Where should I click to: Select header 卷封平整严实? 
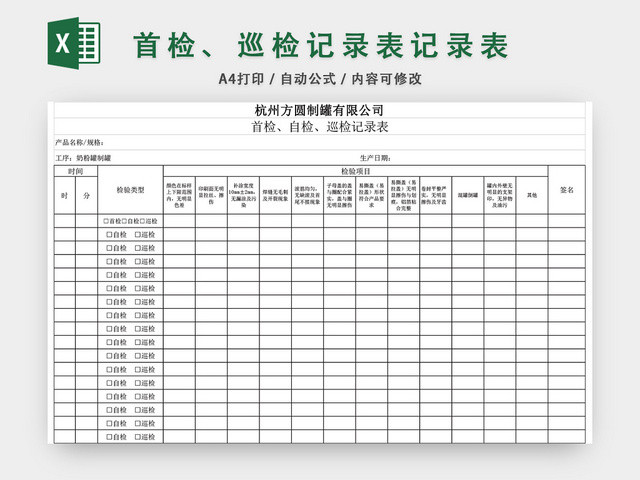436,196
